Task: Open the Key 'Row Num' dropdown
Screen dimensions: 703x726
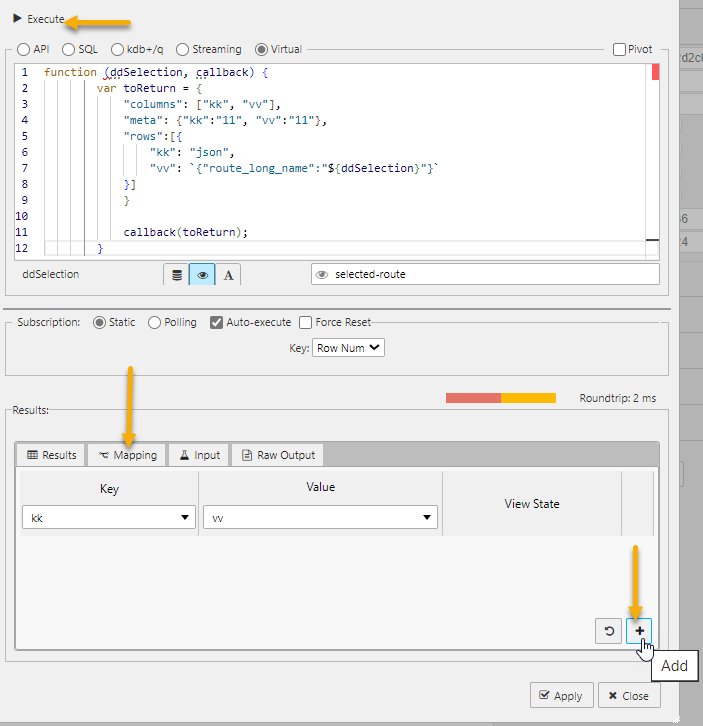Action: pyautogui.click(x=348, y=348)
